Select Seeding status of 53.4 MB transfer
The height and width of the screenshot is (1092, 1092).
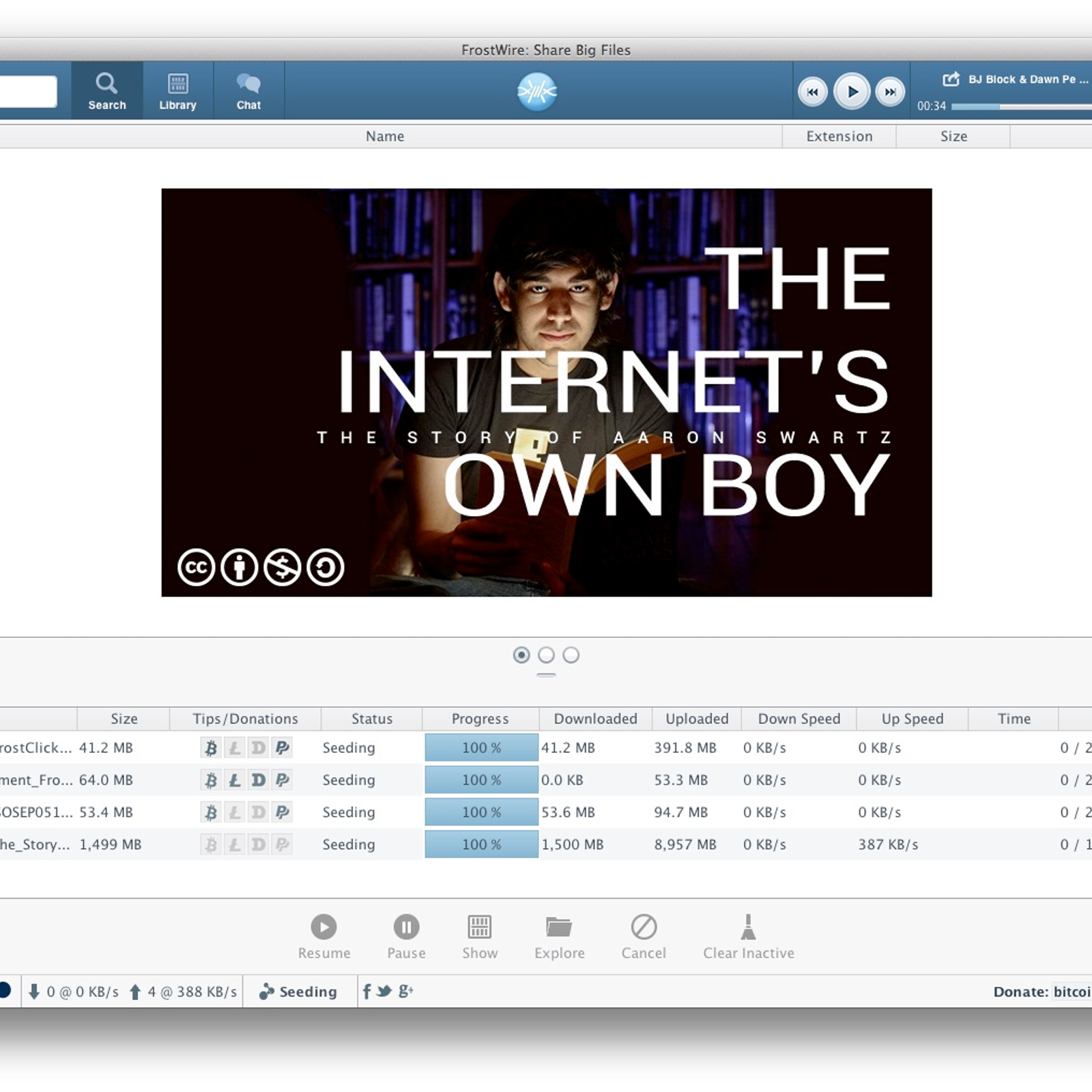point(349,812)
